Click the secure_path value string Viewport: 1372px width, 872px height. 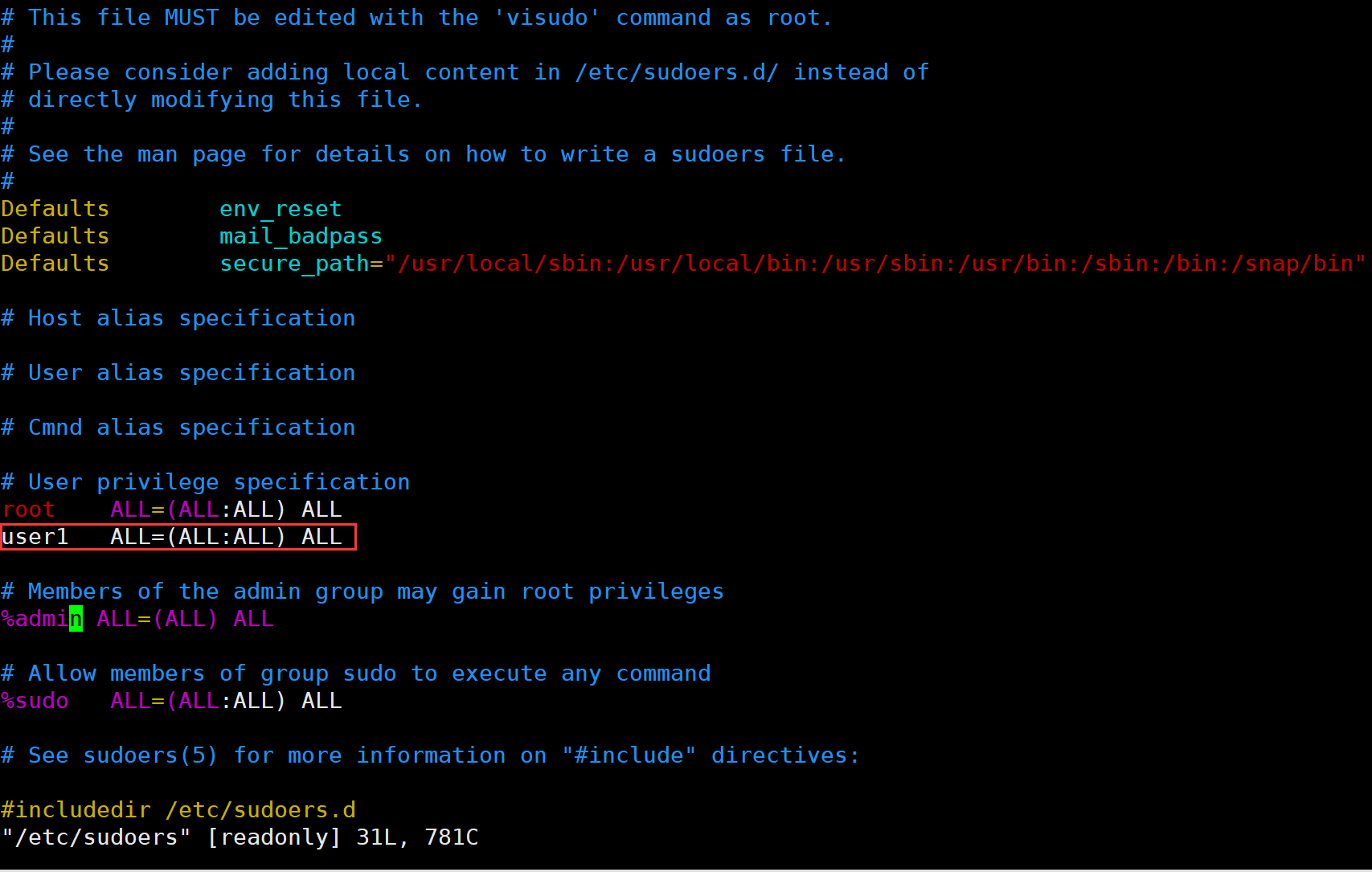tap(875, 264)
